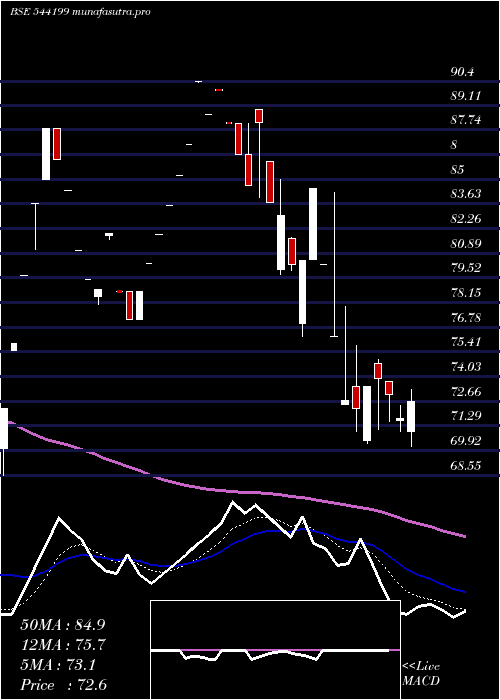Select the 74.03 price axis label

pyautogui.click(x=466, y=367)
